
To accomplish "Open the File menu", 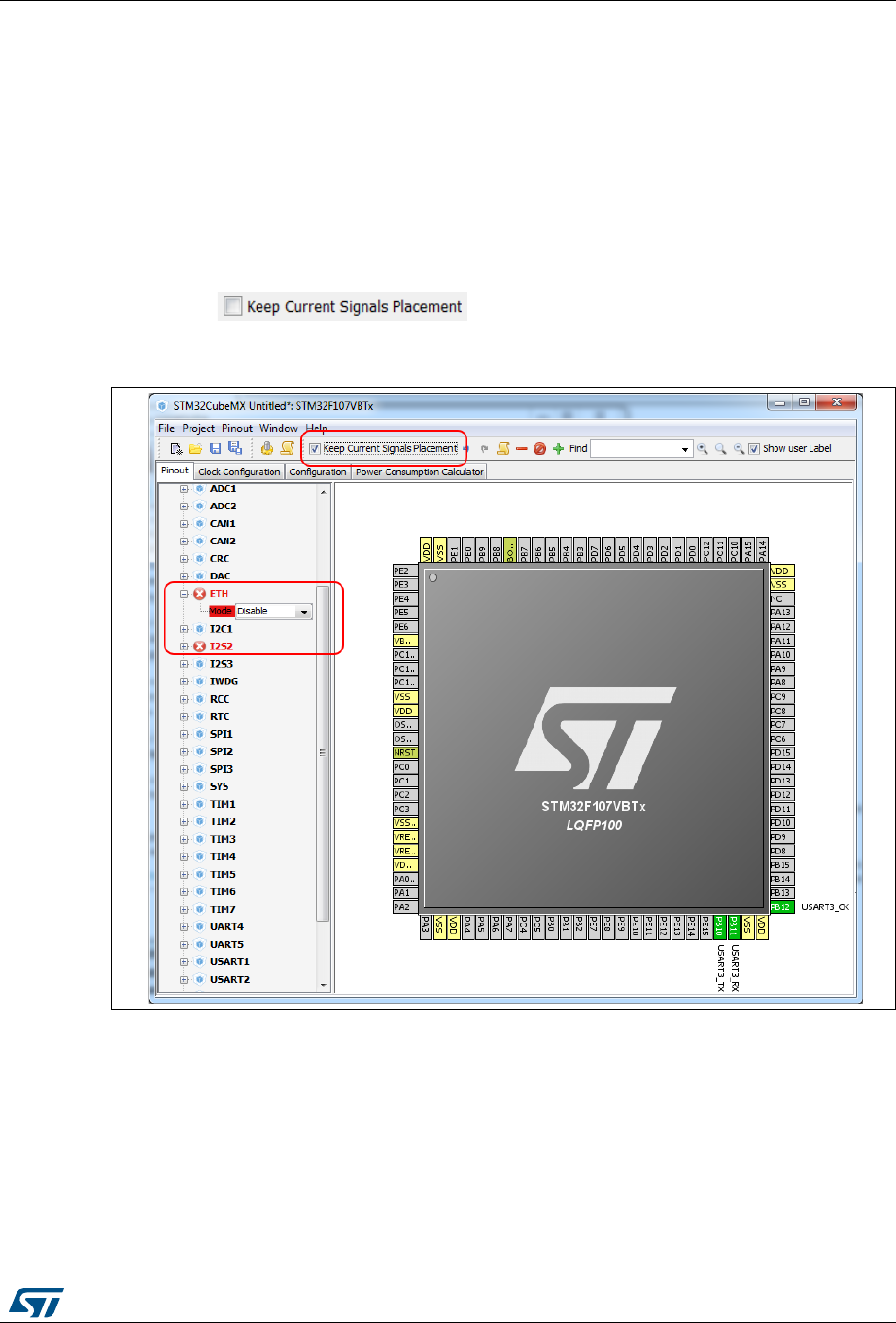I will click(x=166, y=428).
